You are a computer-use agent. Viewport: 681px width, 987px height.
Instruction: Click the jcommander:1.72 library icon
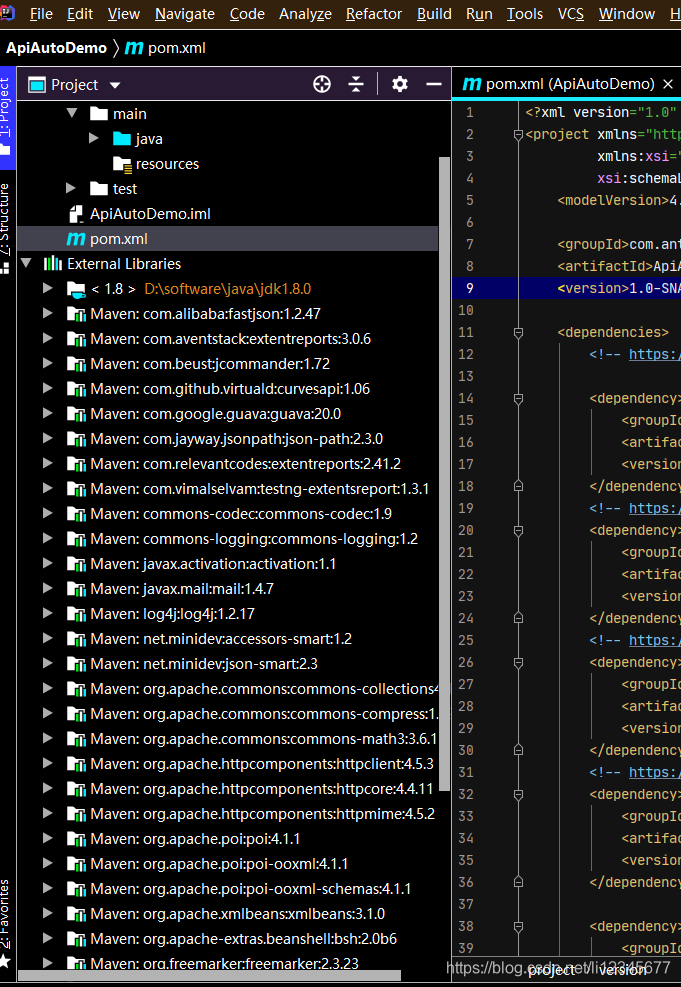(x=76, y=364)
